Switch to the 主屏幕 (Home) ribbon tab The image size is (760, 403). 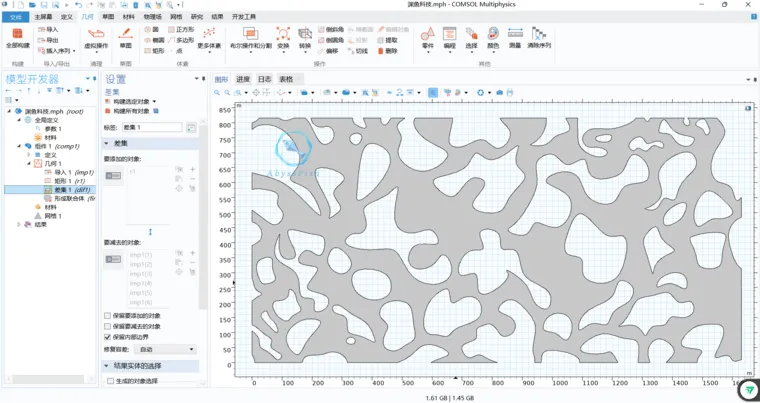[45, 16]
